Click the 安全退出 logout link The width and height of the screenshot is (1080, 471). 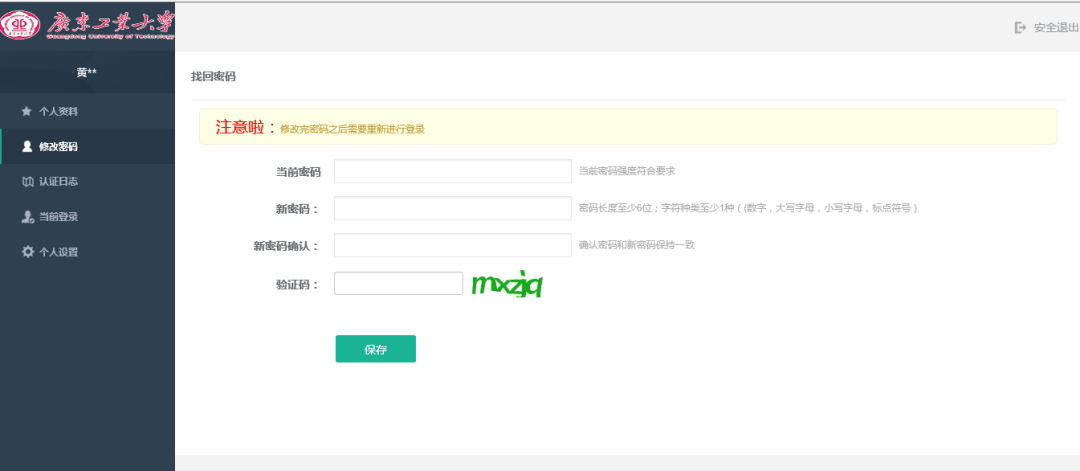click(x=1055, y=28)
